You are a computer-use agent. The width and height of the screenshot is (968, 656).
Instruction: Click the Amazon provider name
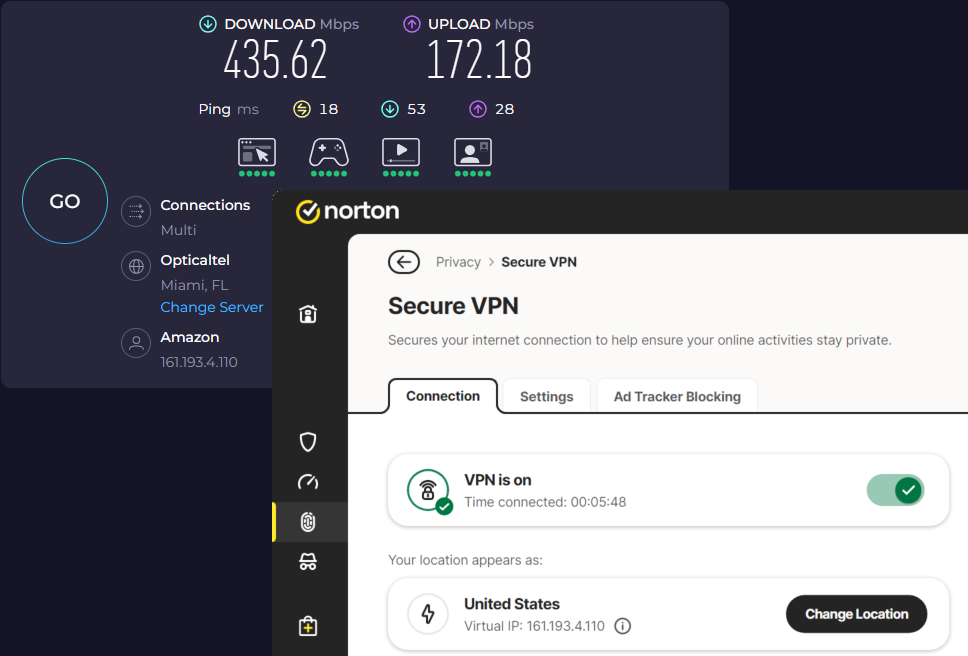tap(190, 338)
